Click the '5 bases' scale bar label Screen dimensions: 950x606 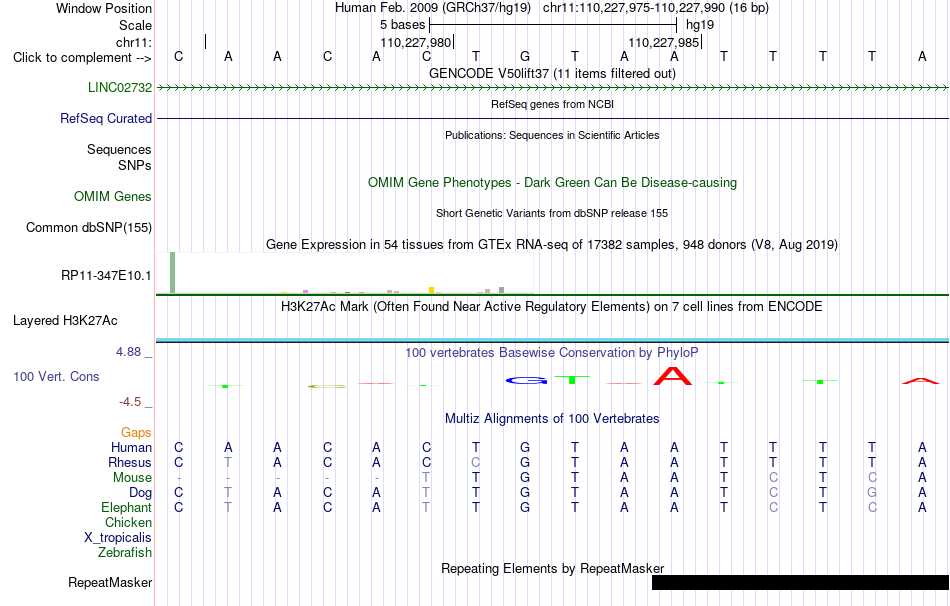pos(403,25)
